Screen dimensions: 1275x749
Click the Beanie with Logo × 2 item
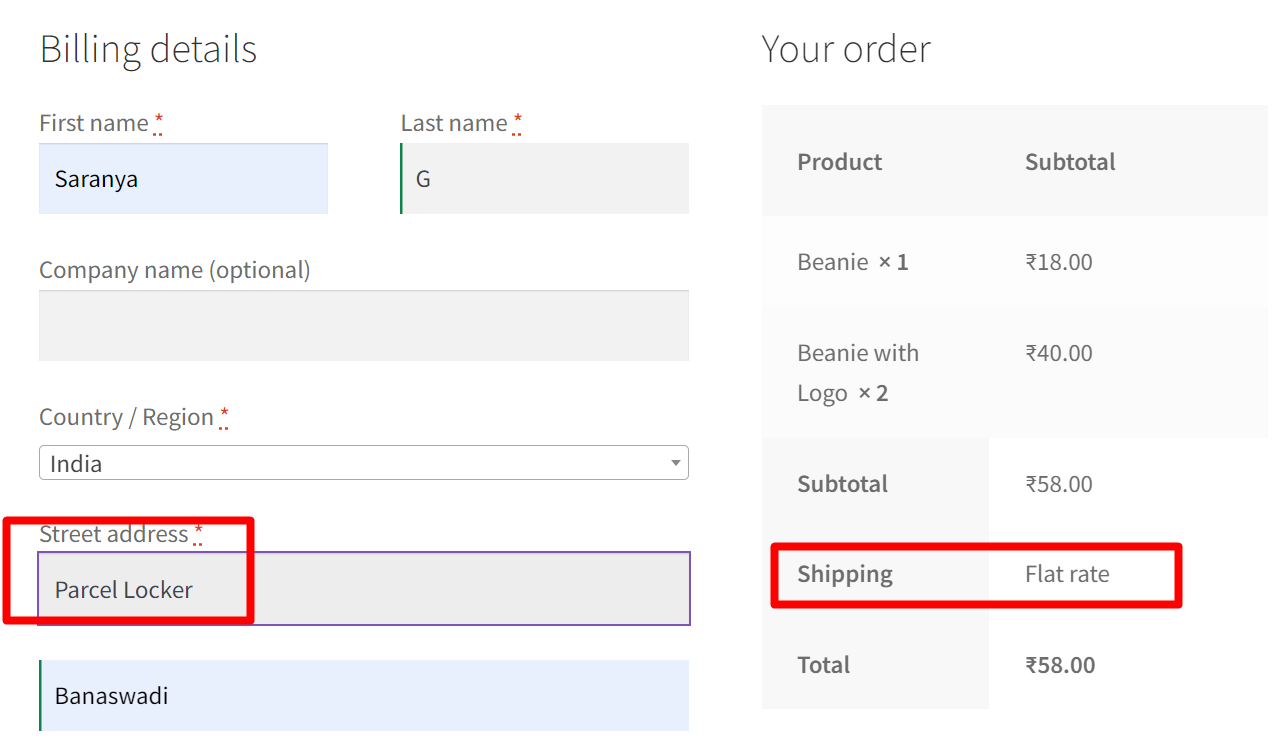coord(857,372)
